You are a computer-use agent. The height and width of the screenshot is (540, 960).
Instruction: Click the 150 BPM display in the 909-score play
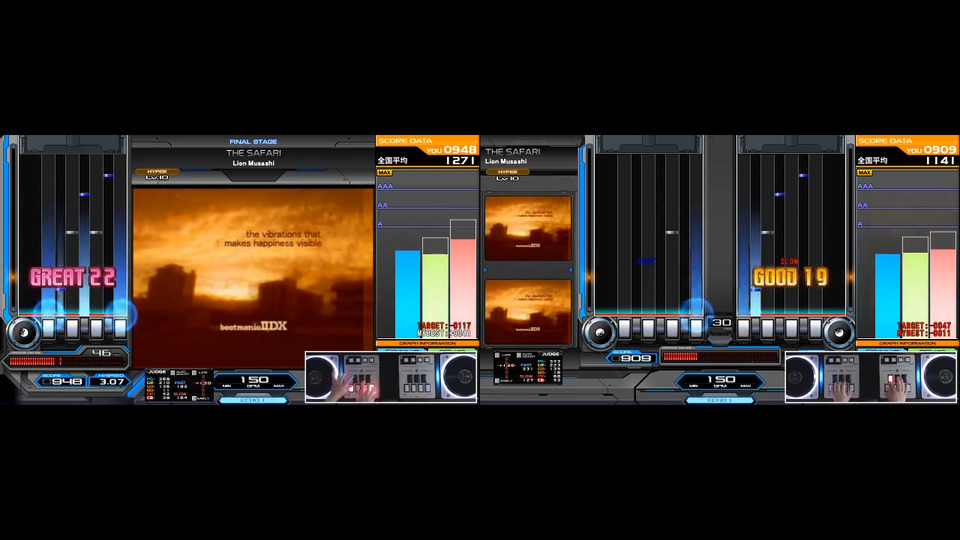(721, 381)
